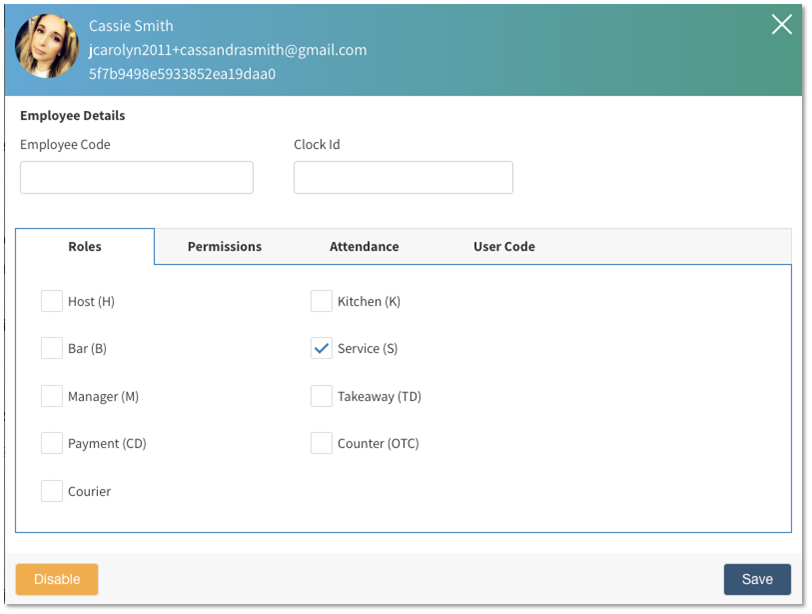
Task: Tick the Manager (M) checkbox
Action: pyautogui.click(x=52, y=396)
